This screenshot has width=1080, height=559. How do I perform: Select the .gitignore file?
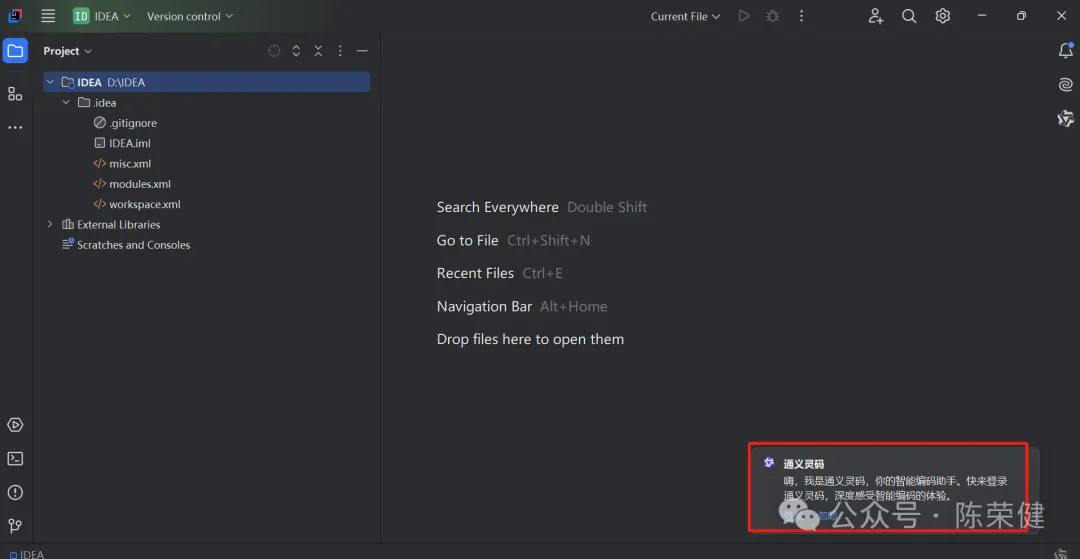tap(125, 123)
